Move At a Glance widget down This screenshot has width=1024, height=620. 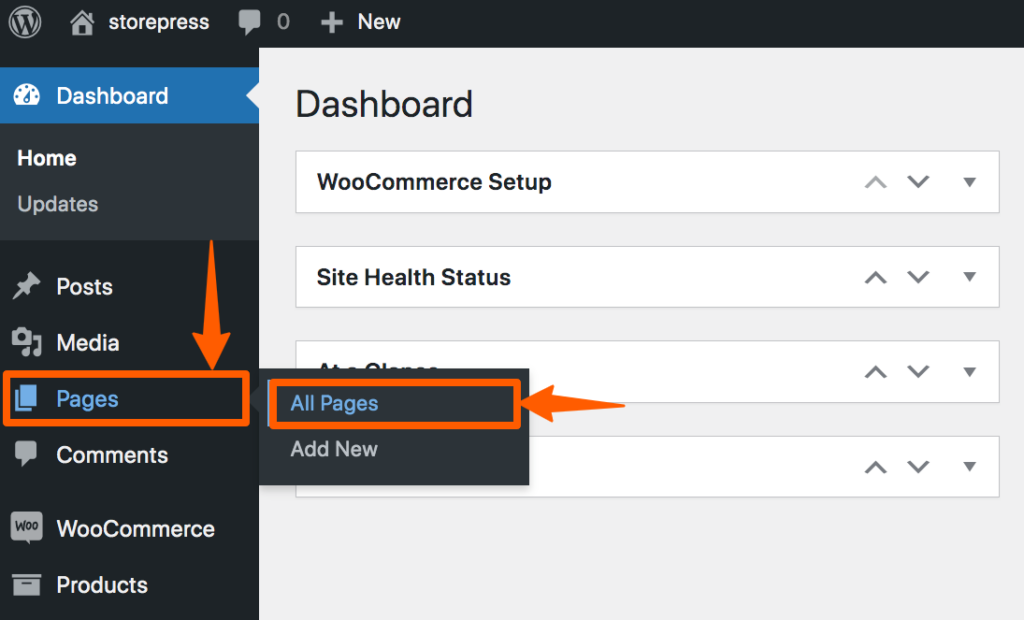click(x=918, y=372)
